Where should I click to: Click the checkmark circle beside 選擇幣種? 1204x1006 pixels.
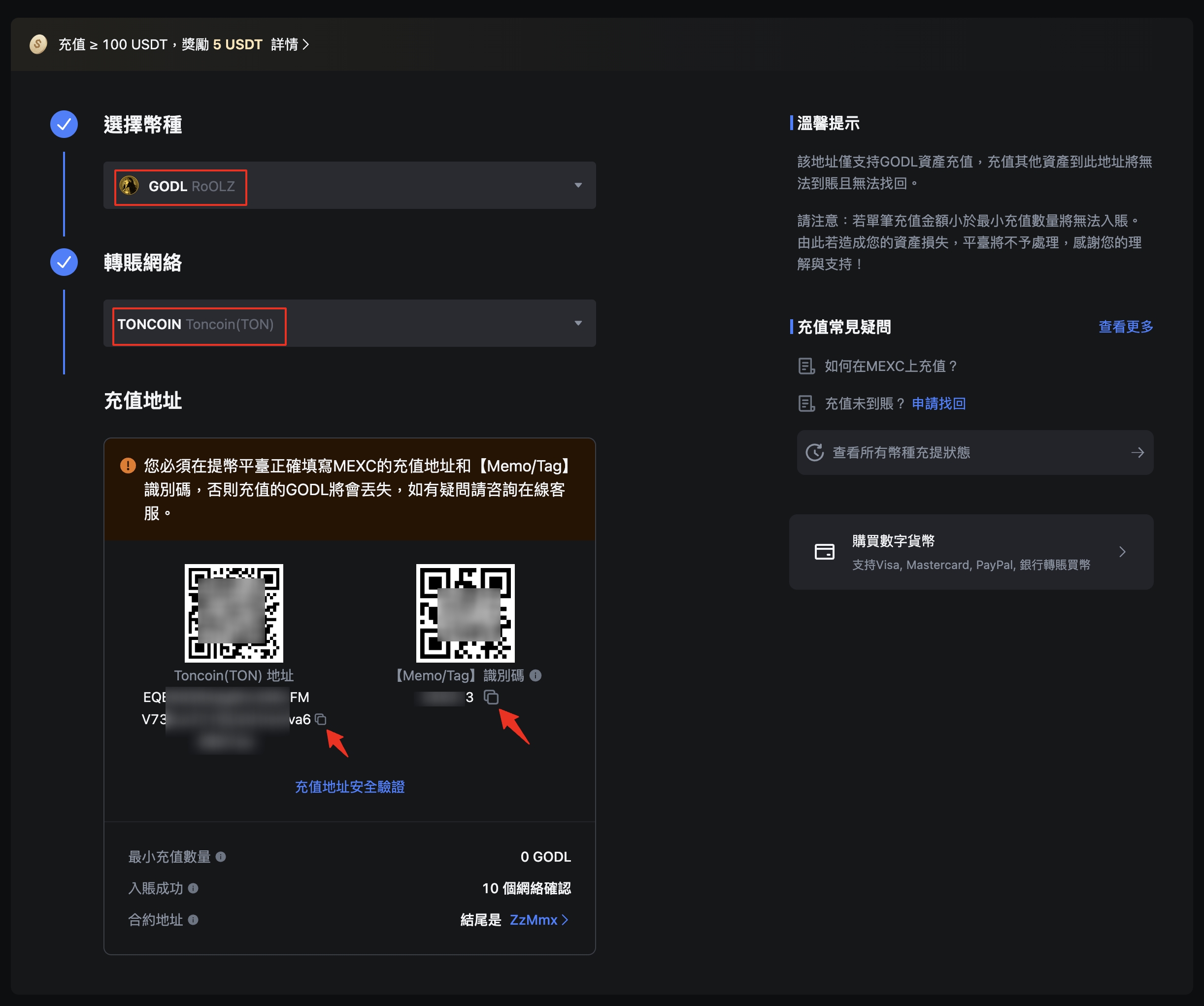pyautogui.click(x=64, y=124)
